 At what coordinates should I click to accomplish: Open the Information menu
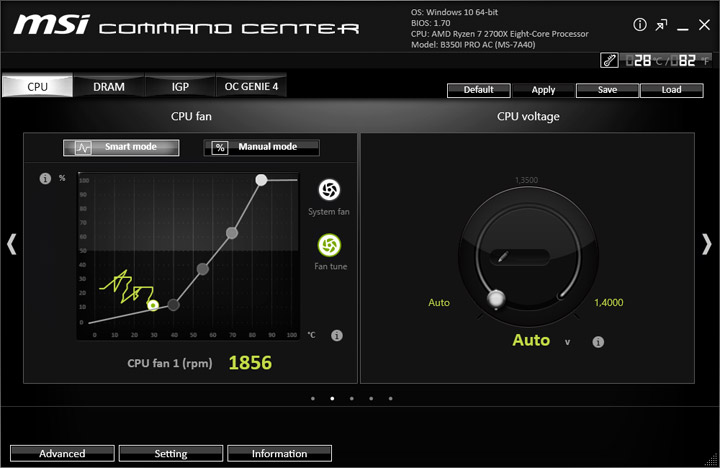point(279,453)
